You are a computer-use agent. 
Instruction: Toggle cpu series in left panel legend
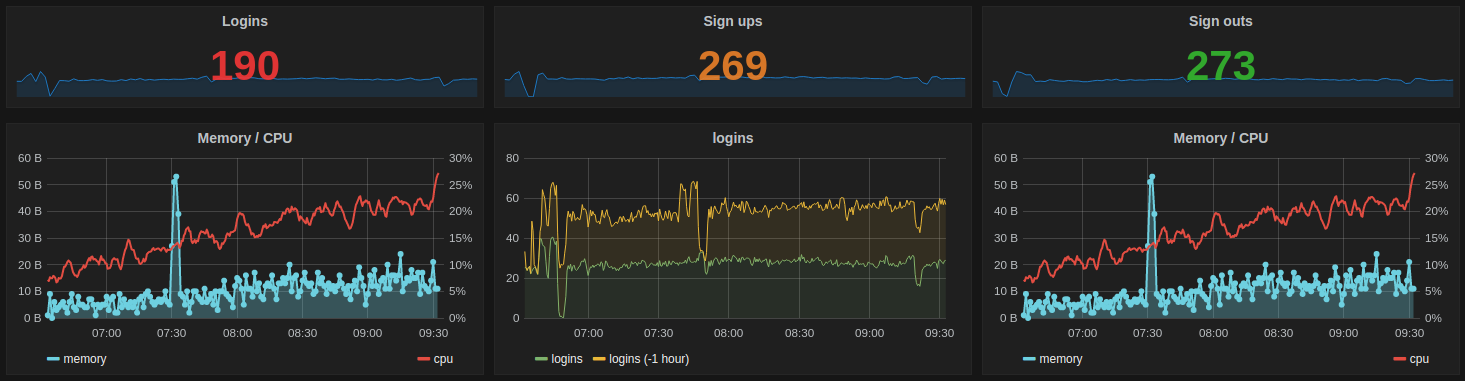point(434,358)
